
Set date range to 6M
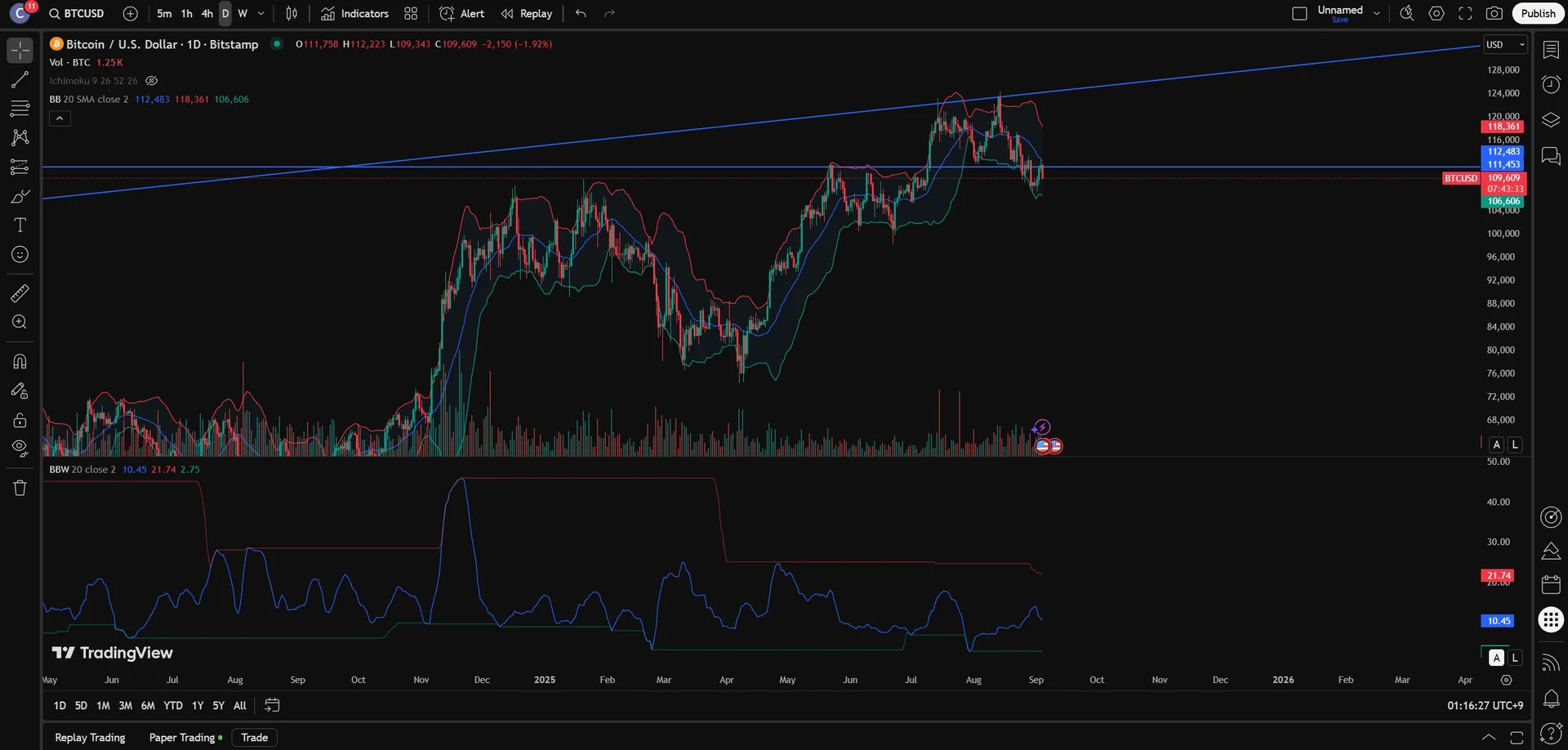click(147, 705)
